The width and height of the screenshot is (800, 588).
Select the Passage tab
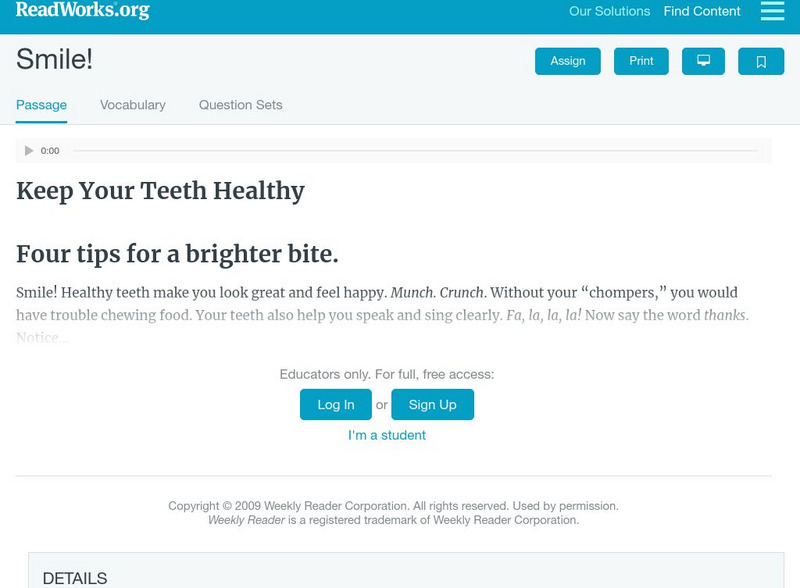click(x=41, y=105)
